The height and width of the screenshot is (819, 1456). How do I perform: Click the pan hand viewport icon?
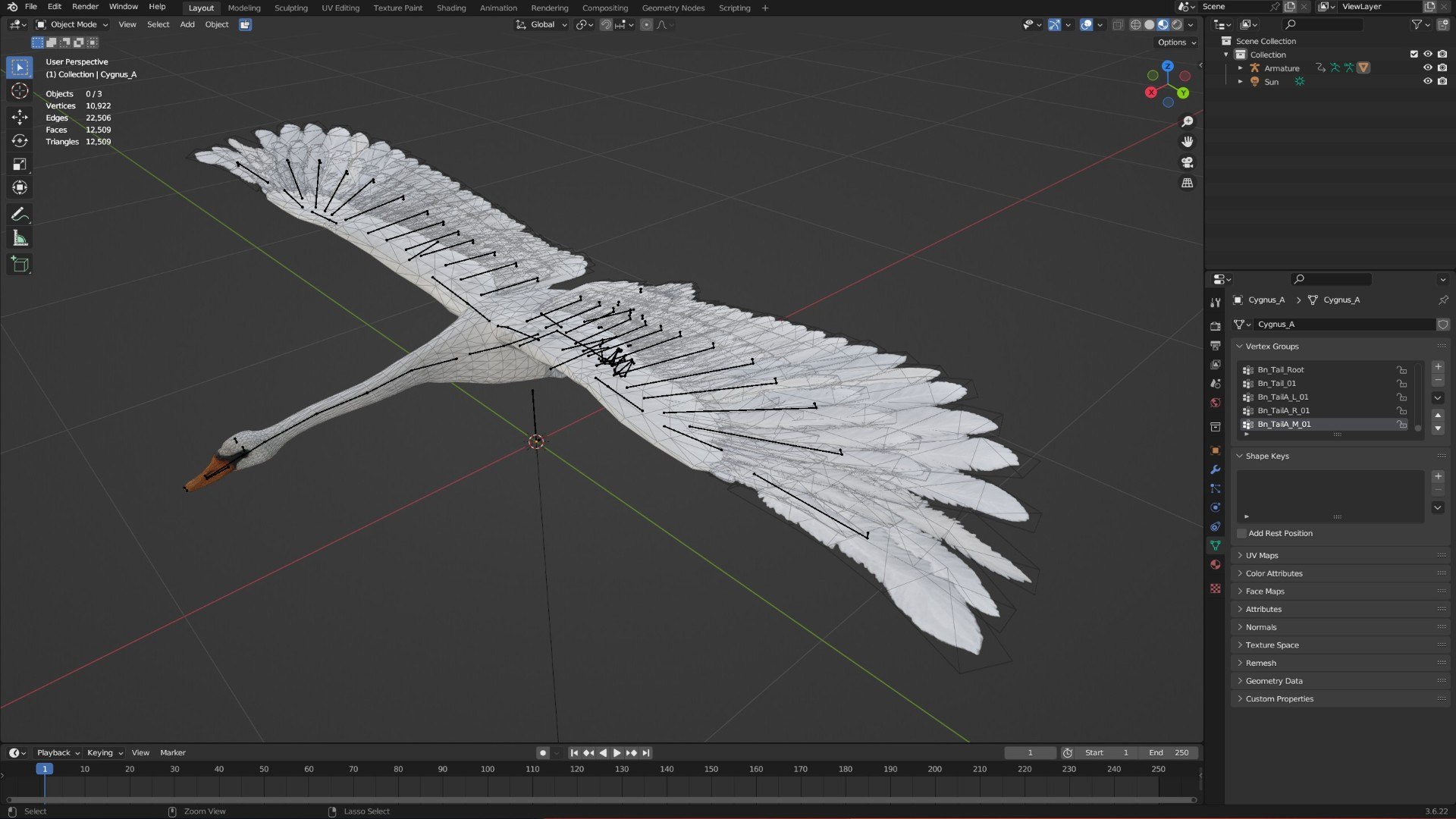point(1188,142)
